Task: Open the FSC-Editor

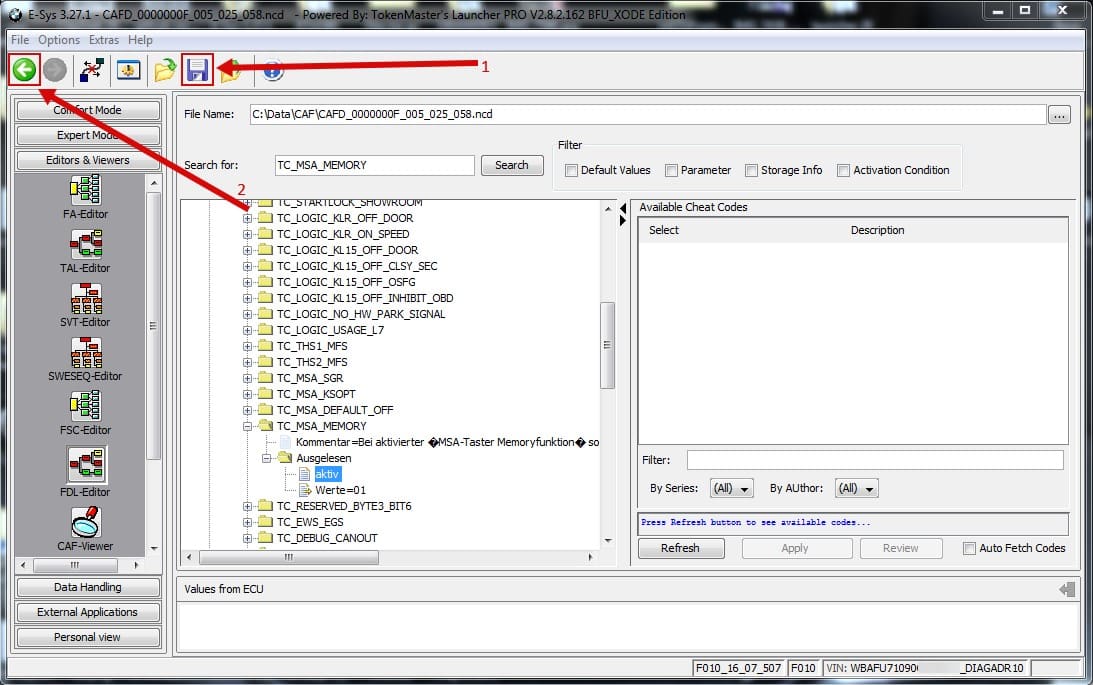Action: 86,413
